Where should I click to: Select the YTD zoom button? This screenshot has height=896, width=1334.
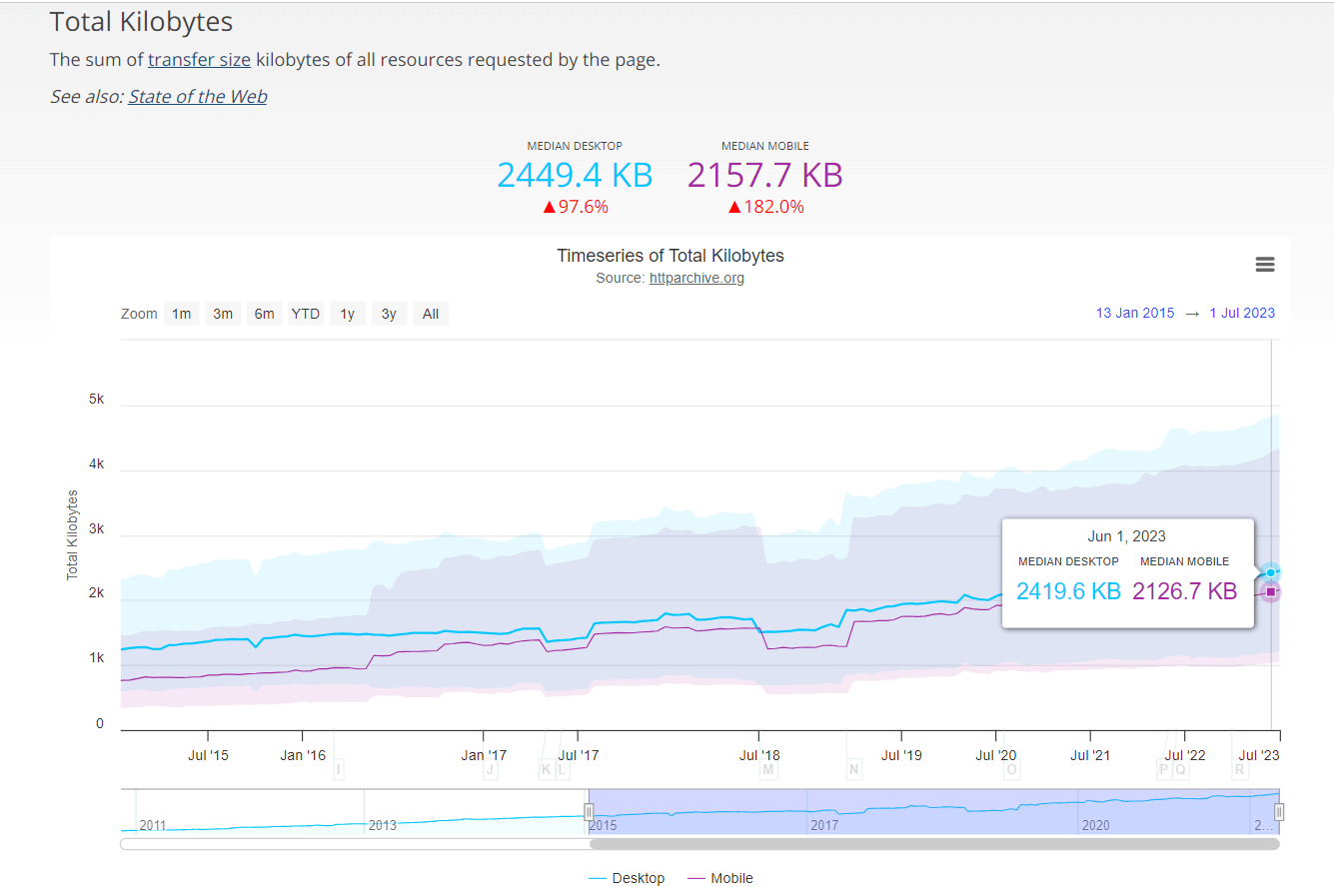[x=306, y=314]
